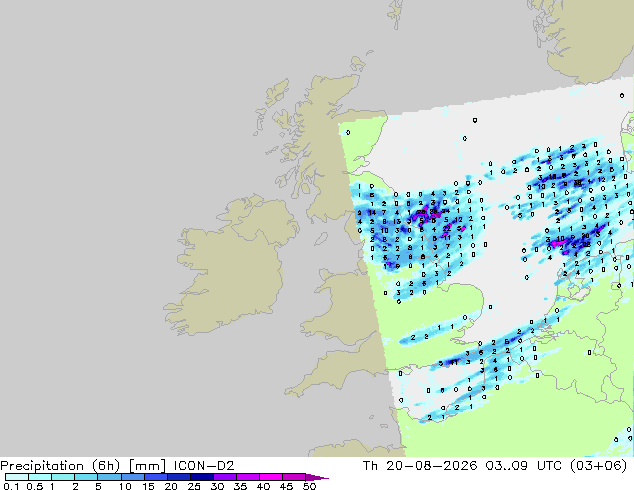Screen dimensions: 634x490
Task: Click the '35' legend scale label
Action: click(x=240, y=486)
